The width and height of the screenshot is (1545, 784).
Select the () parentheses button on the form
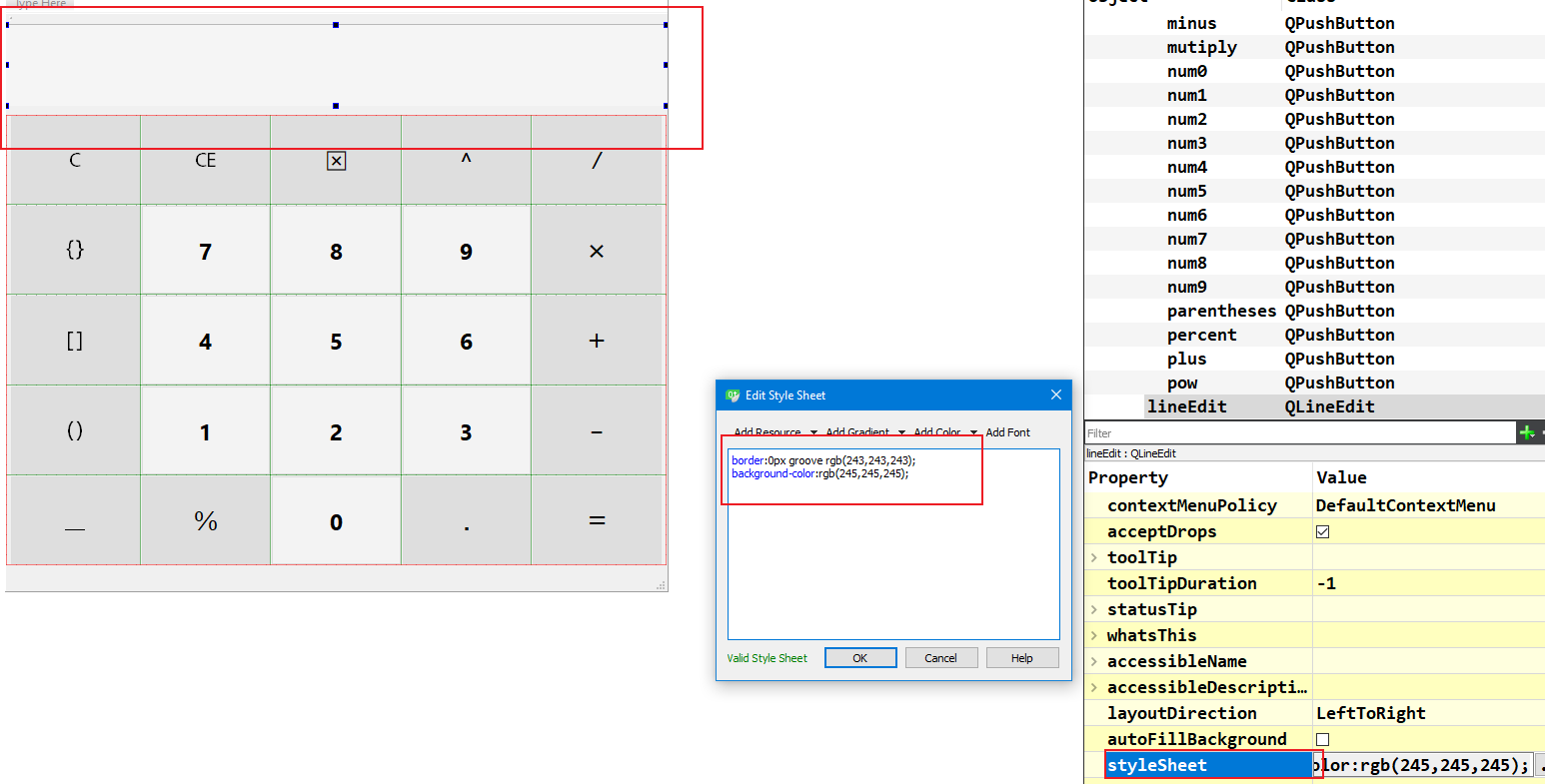[74, 431]
